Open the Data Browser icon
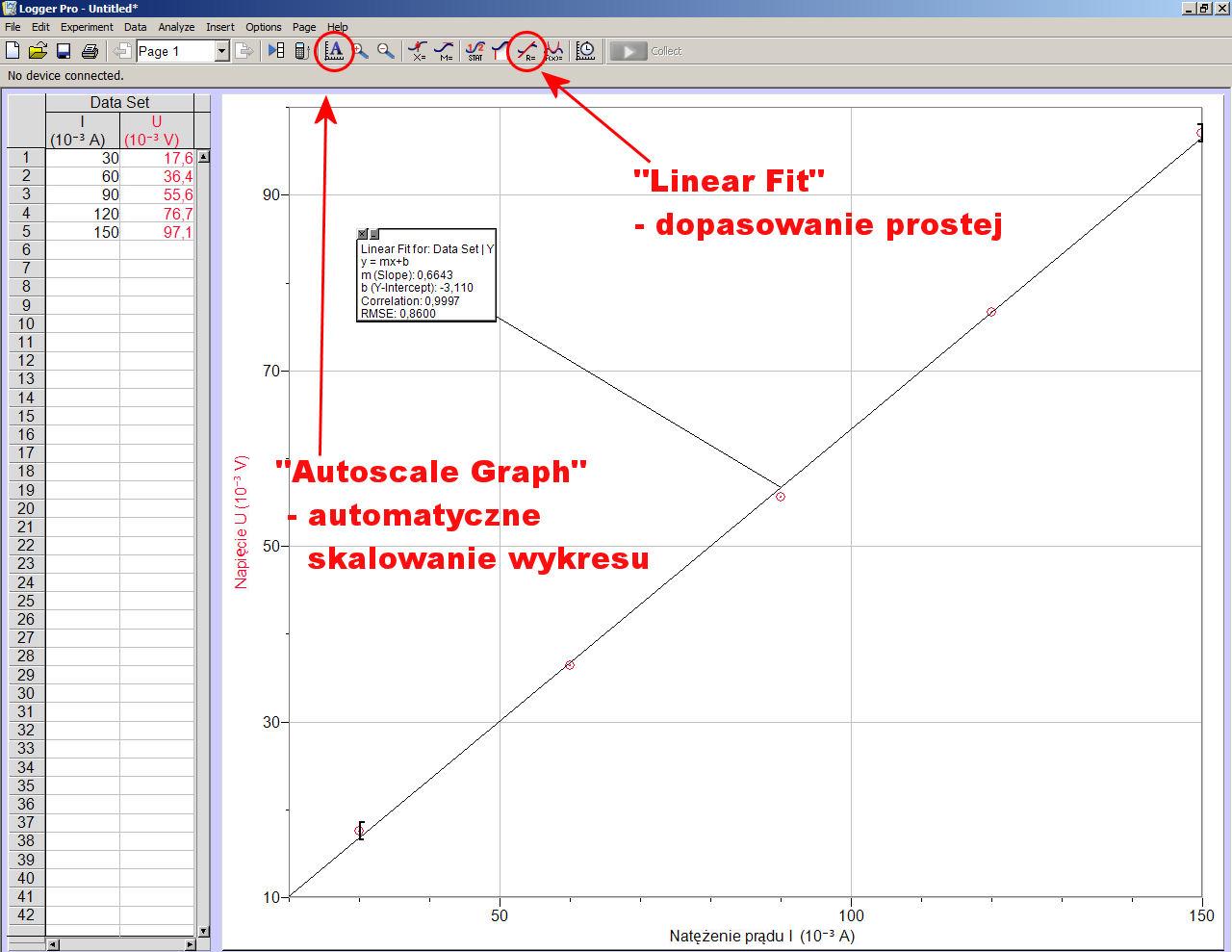Image resolution: width=1232 pixels, height=952 pixels. [x=276, y=51]
